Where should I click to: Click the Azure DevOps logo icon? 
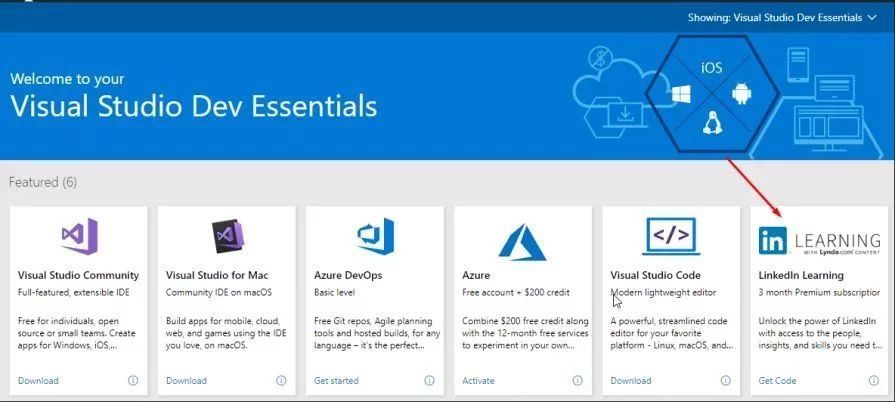375,236
